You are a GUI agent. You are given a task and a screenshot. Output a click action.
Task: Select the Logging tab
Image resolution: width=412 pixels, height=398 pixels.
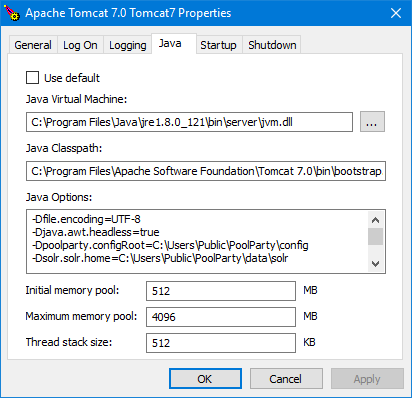(x=128, y=45)
